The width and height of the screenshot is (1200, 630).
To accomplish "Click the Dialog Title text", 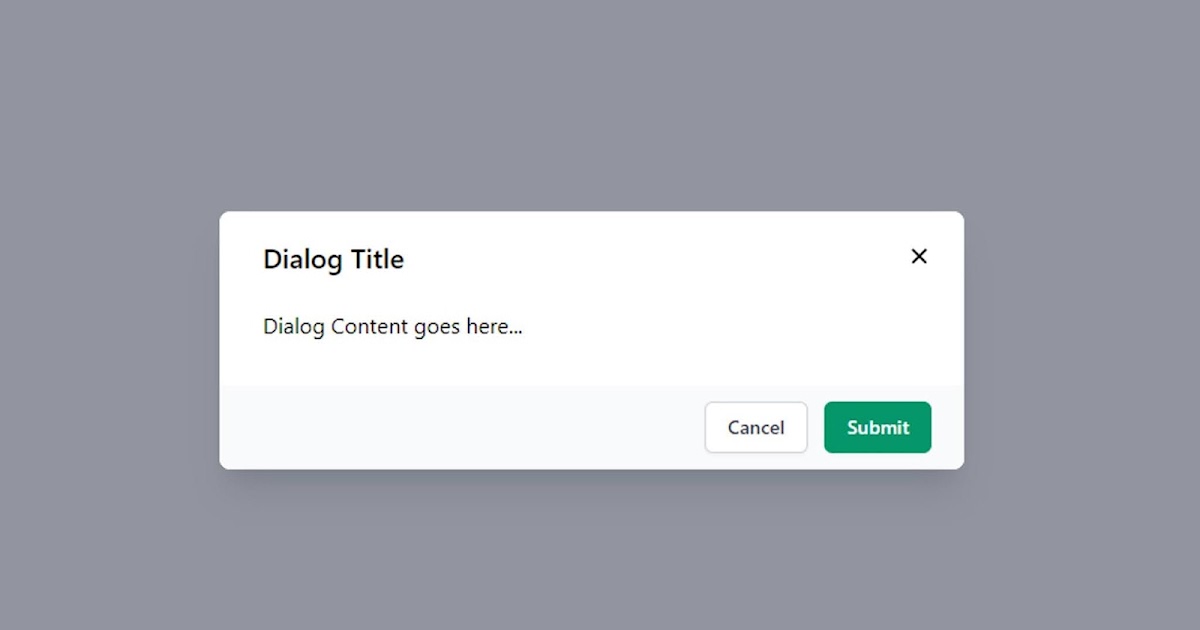I will click(333, 259).
